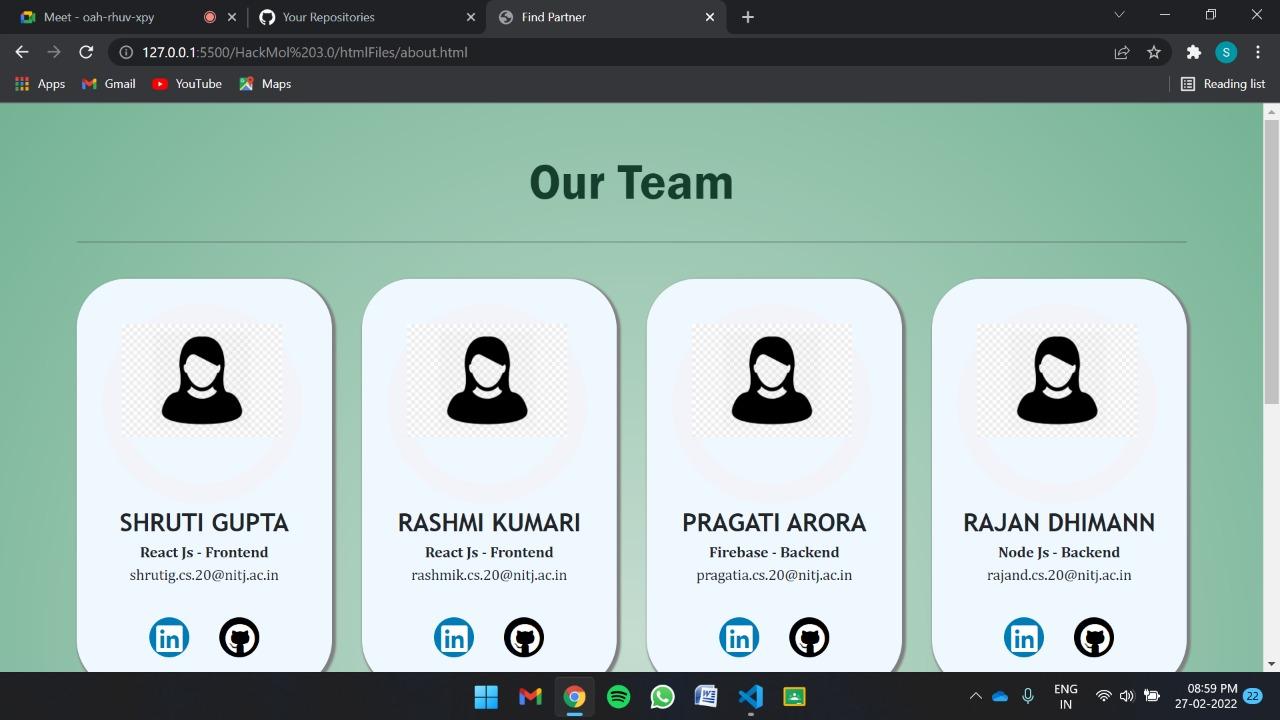Click the microphone icon in system tray
Viewport: 1280px width, 720px height.
(x=1027, y=696)
